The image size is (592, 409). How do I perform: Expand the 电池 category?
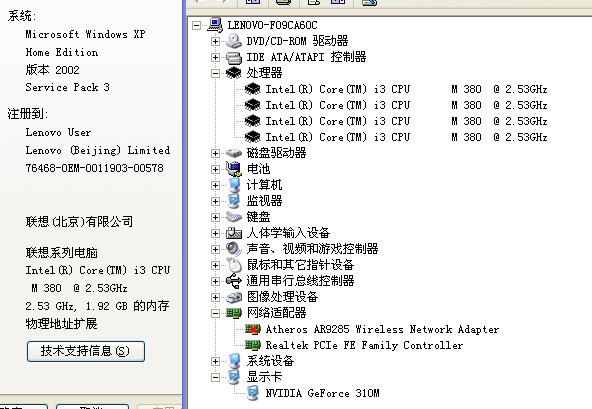tap(215, 169)
